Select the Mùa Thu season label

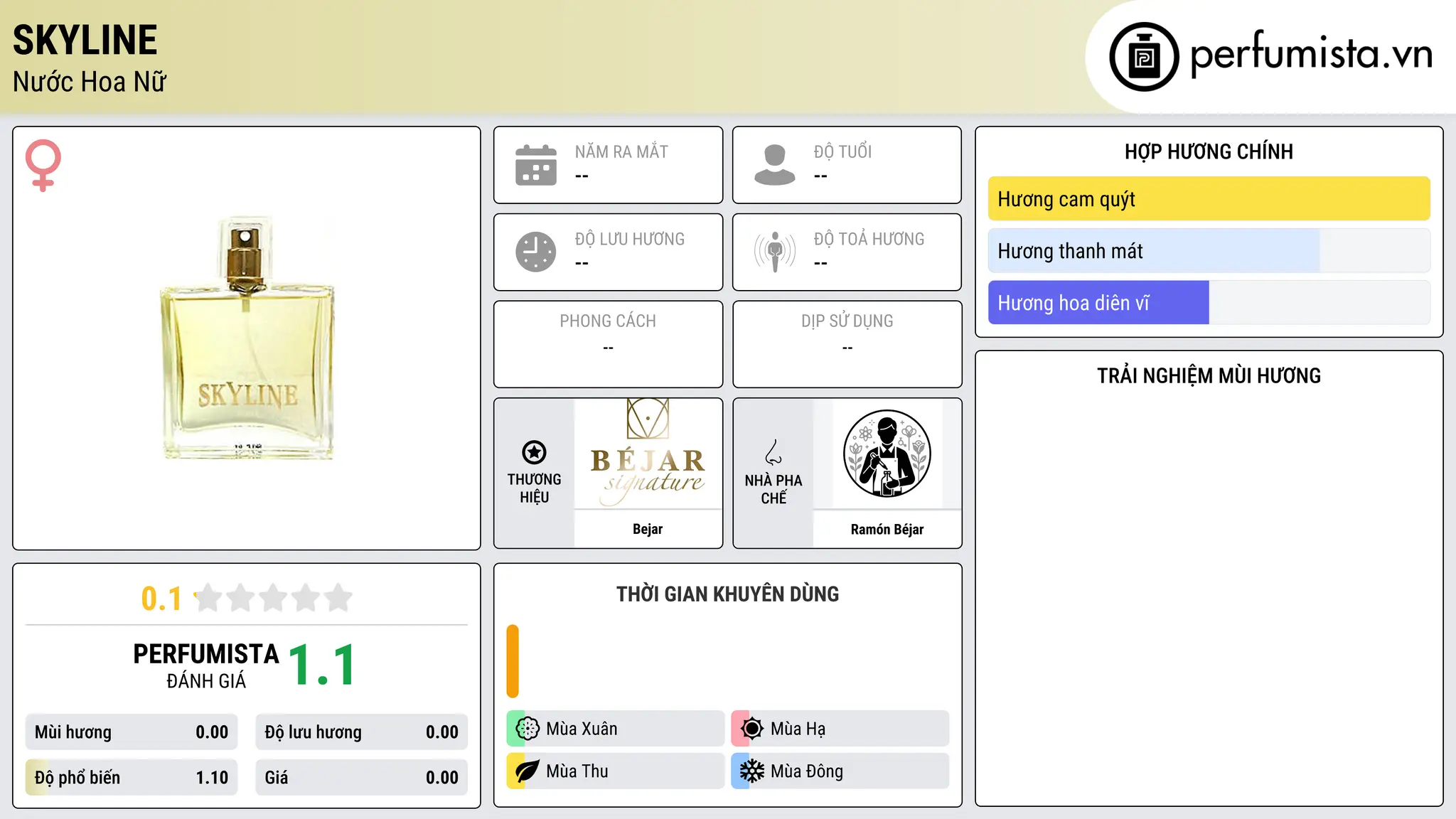[x=577, y=771]
